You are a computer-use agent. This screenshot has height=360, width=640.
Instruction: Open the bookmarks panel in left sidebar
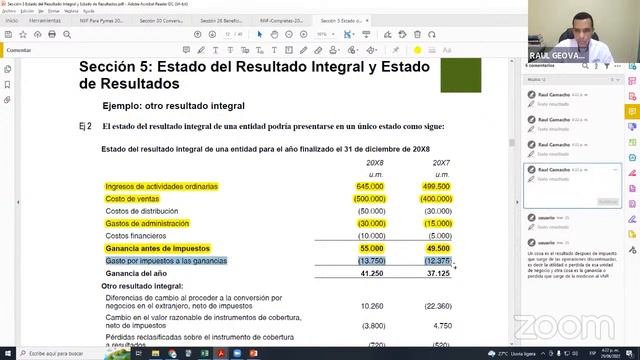coord(7,84)
